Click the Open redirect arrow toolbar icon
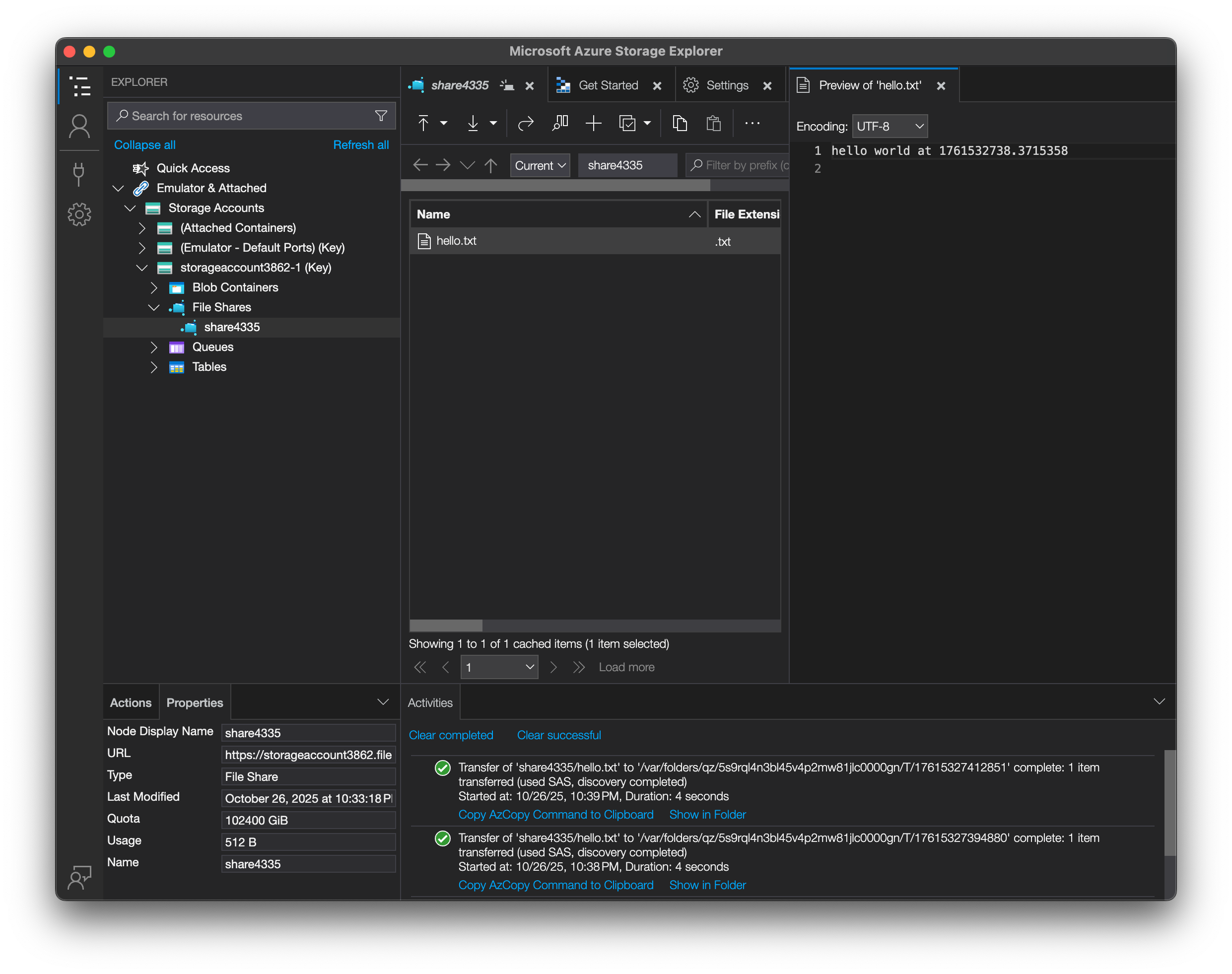This screenshot has height=974, width=1232. (x=525, y=123)
